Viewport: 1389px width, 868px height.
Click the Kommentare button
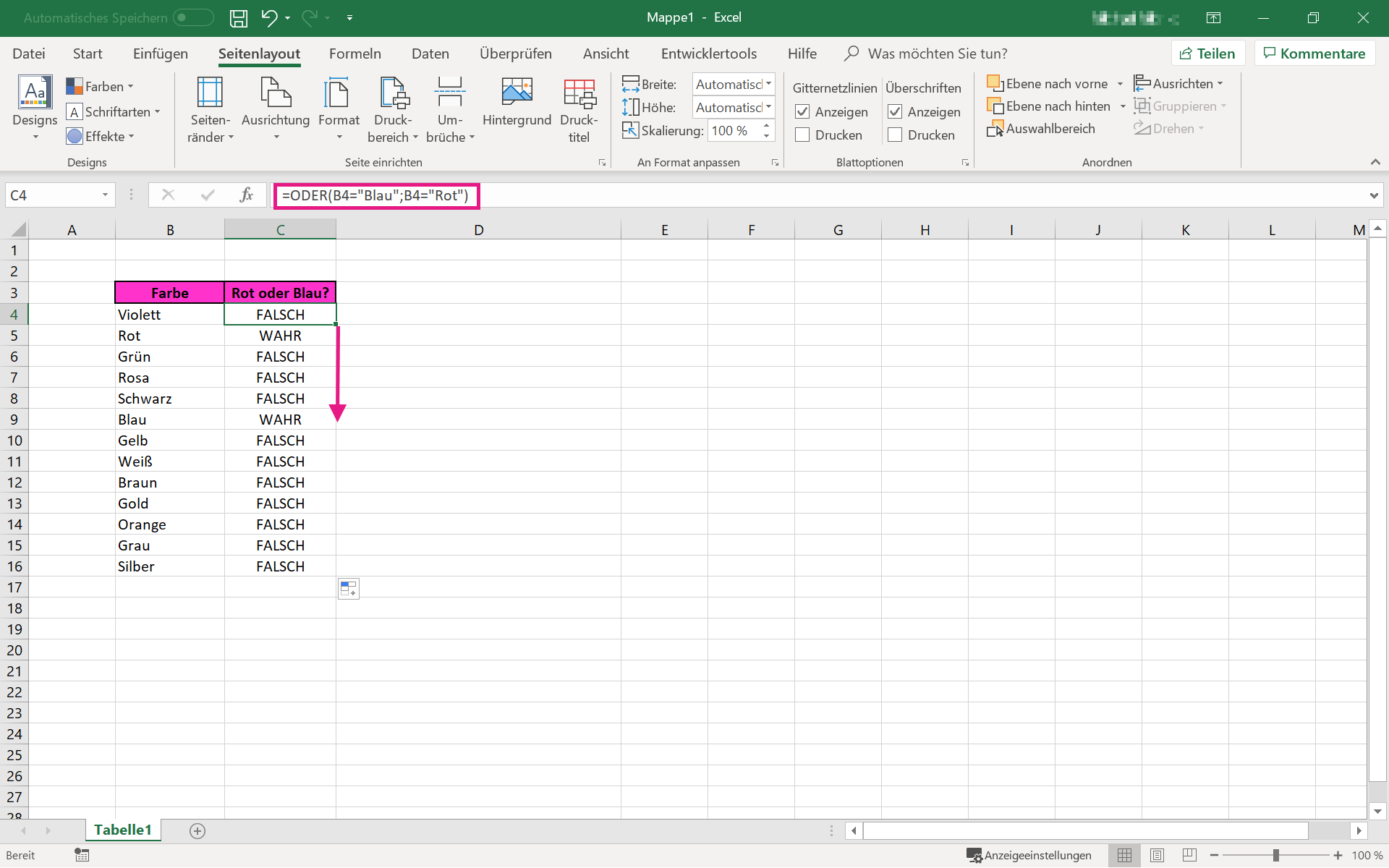pyautogui.click(x=1314, y=54)
